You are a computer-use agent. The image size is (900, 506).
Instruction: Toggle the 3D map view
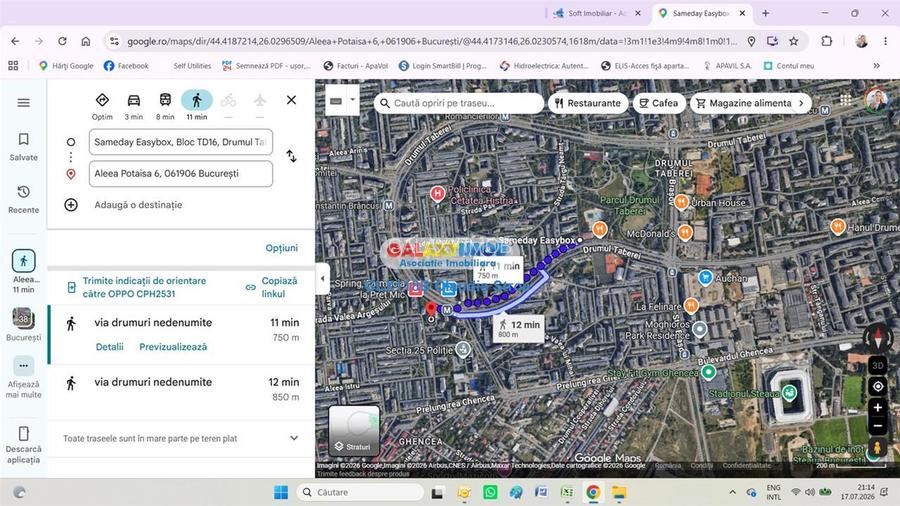click(878, 365)
